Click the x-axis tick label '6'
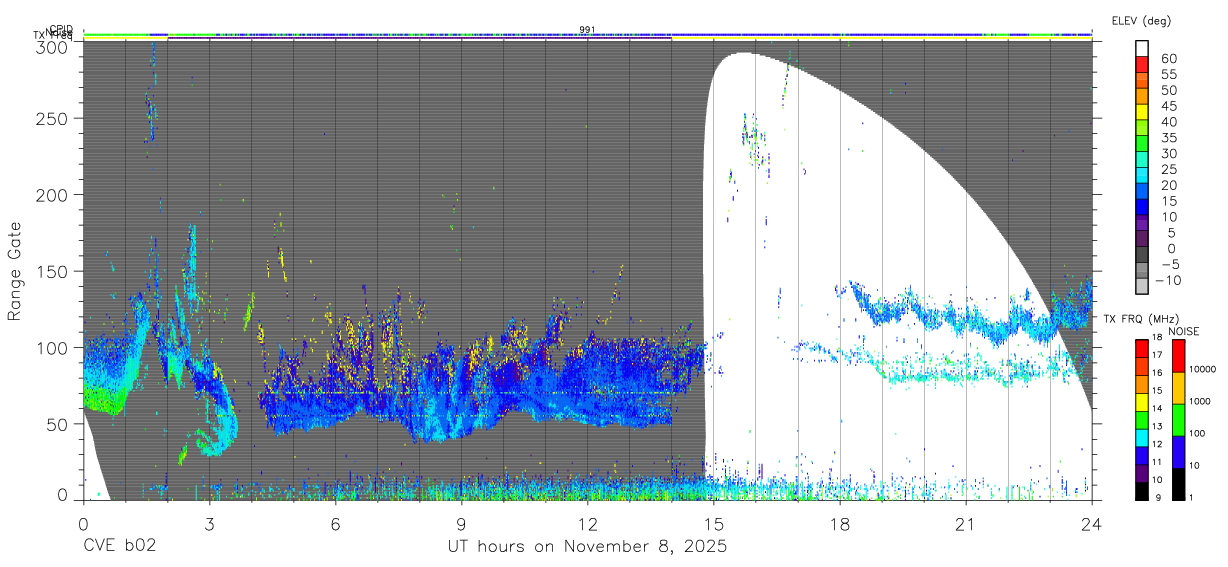The width and height of the screenshot is (1228, 567). point(335,524)
